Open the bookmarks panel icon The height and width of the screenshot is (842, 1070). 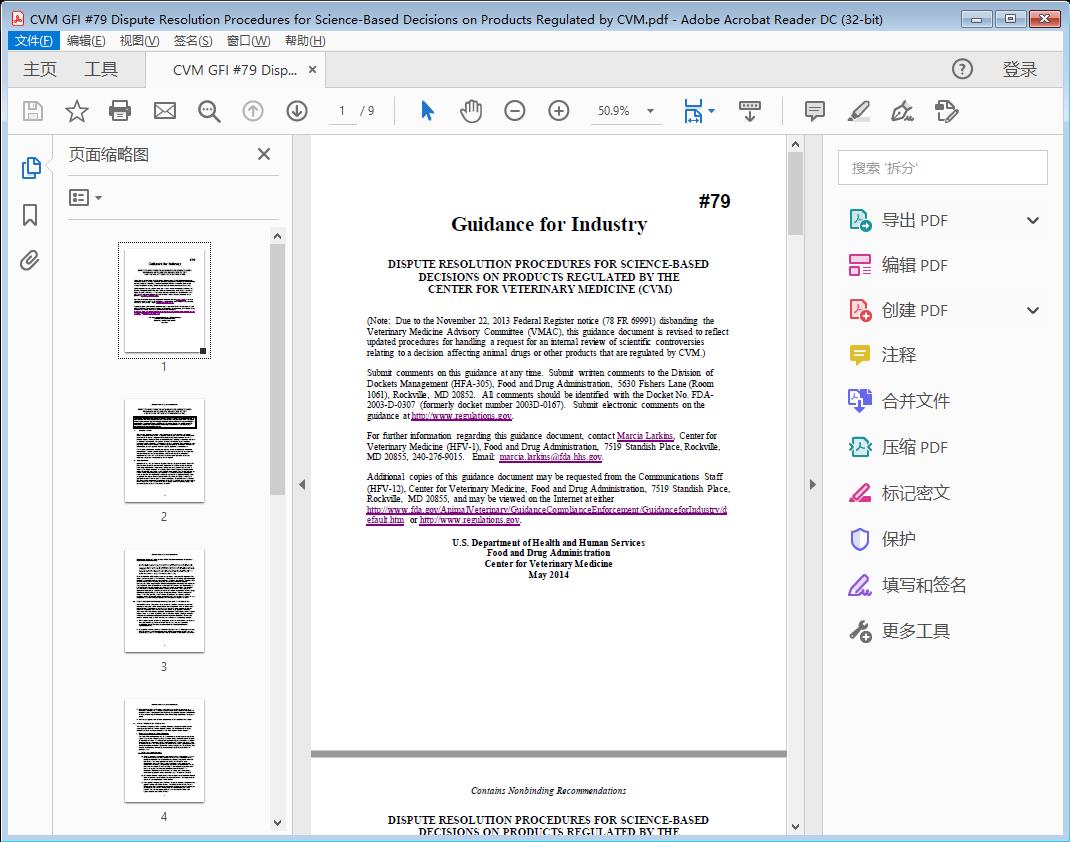30,215
